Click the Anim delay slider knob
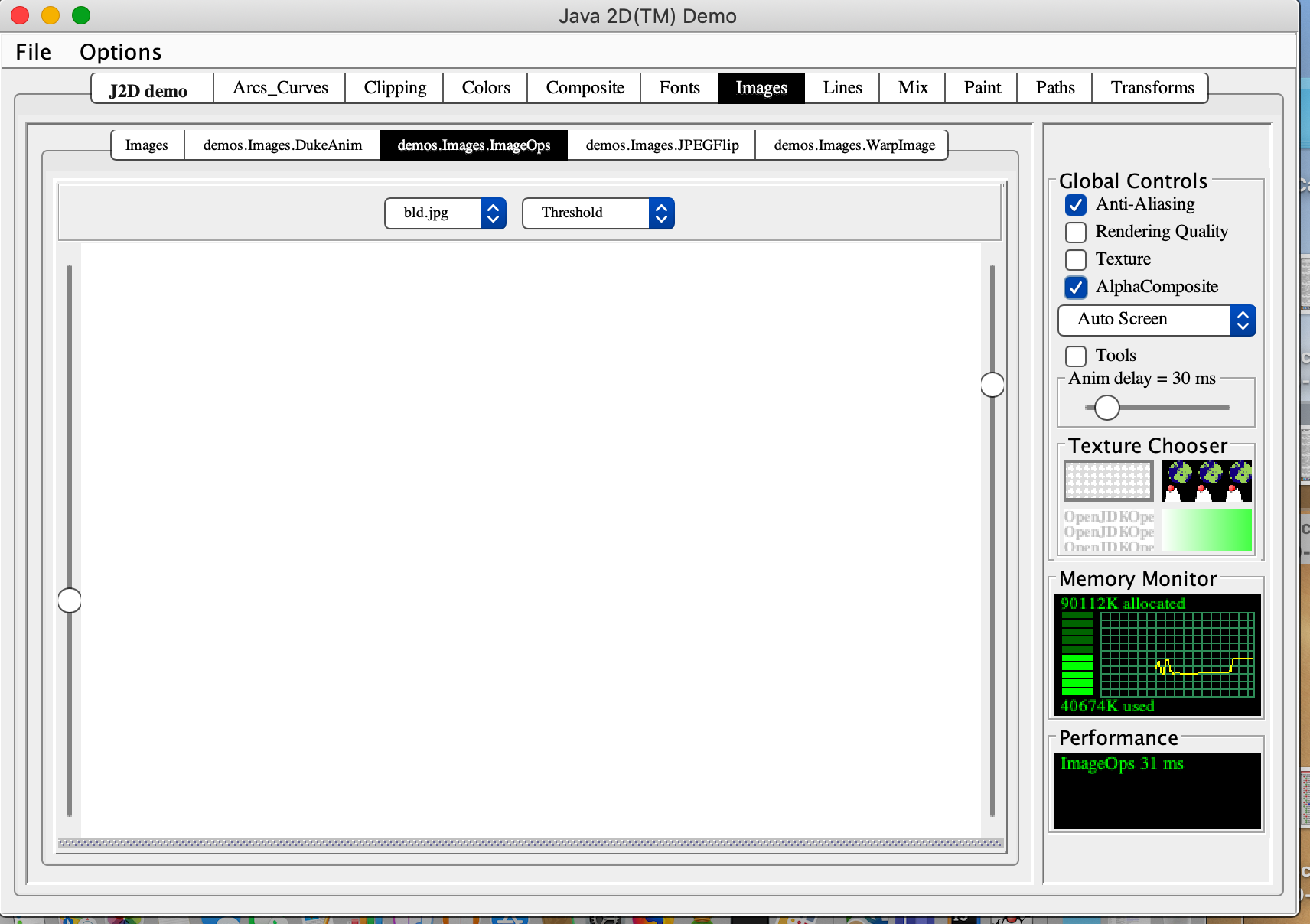The image size is (1310, 924). point(1106,408)
